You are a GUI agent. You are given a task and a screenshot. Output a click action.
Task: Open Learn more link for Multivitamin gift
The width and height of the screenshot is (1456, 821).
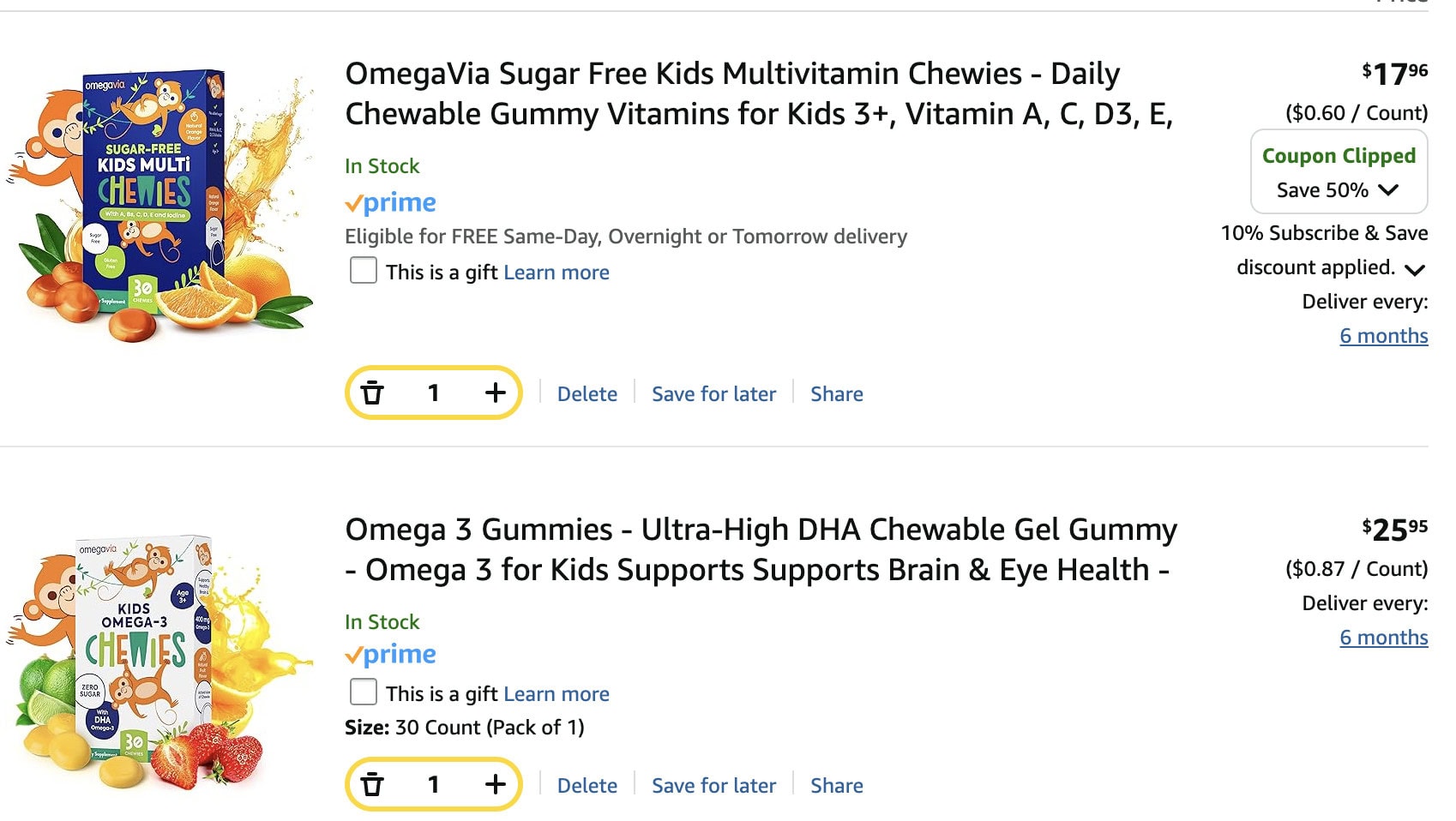coord(556,273)
